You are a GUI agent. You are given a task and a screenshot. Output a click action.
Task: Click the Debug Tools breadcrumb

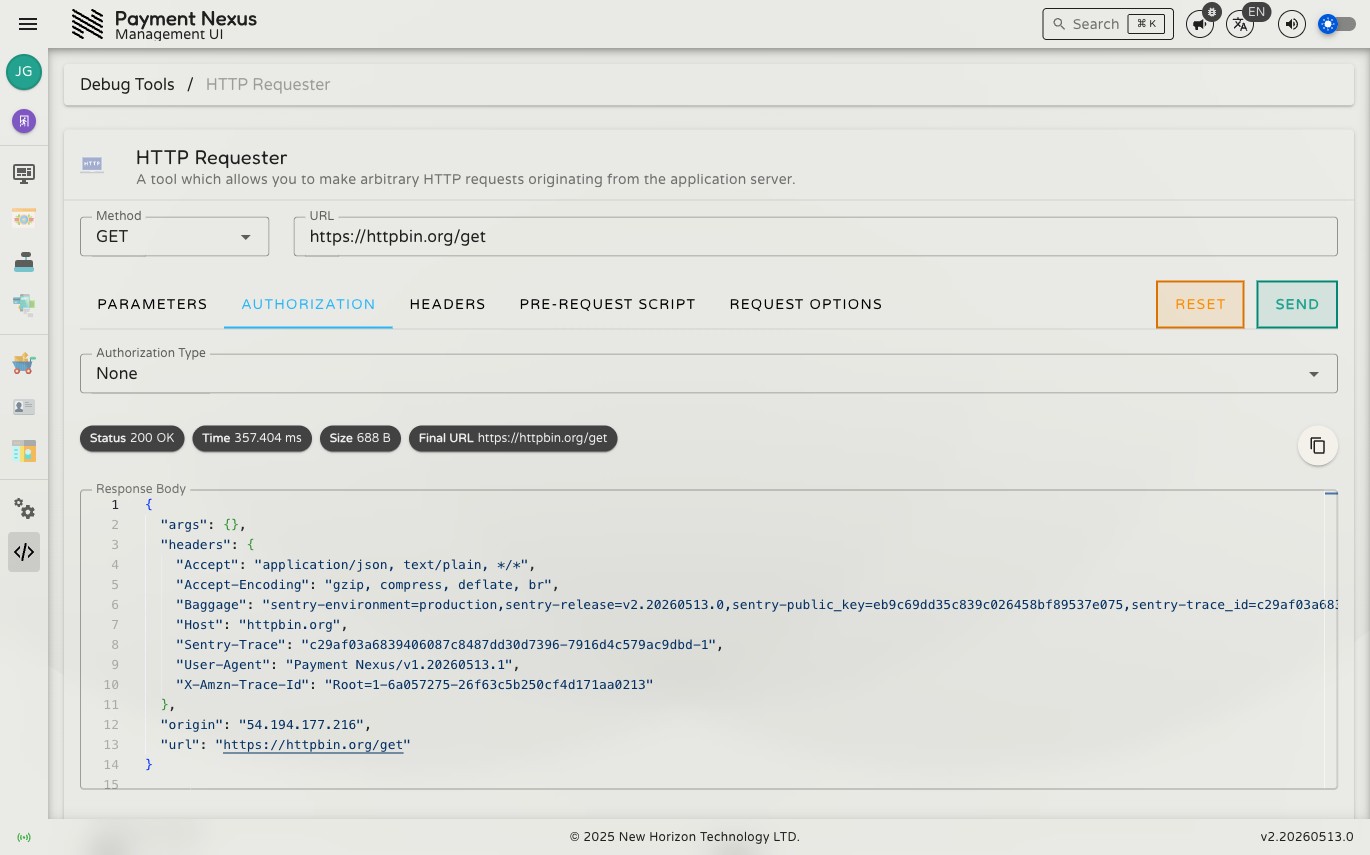pyautogui.click(x=127, y=84)
